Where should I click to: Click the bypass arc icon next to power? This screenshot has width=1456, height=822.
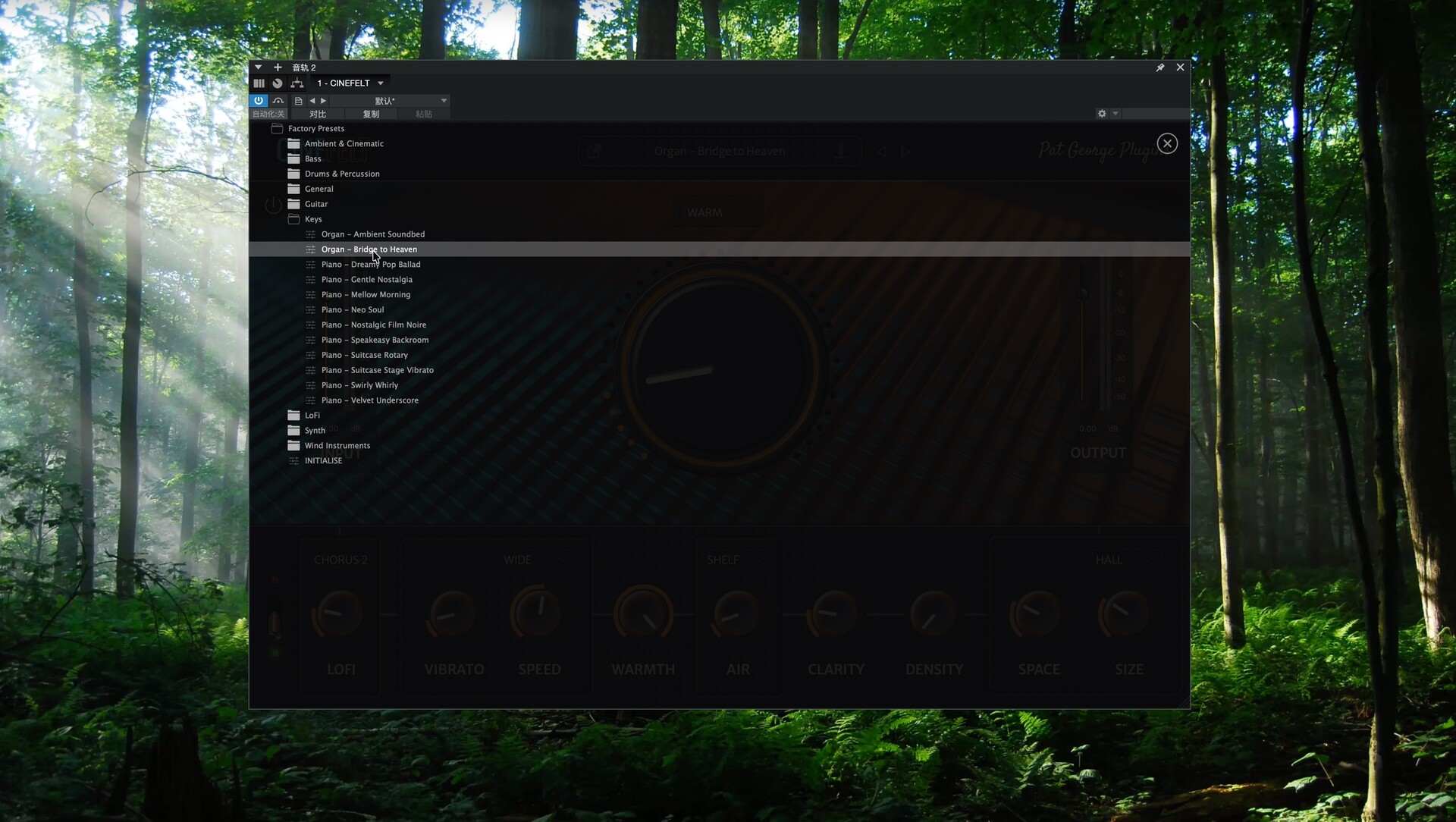click(278, 100)
